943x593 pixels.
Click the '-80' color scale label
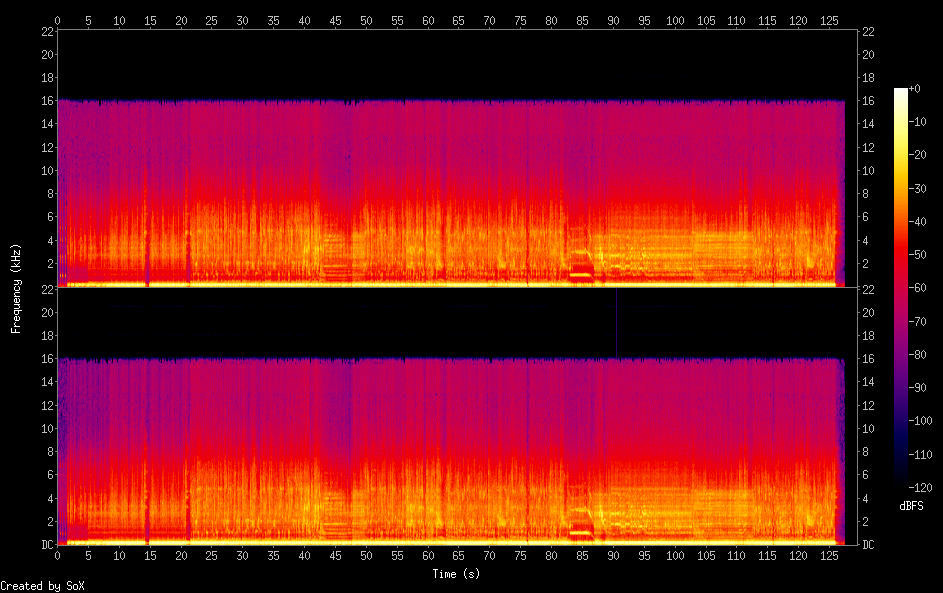coord(918,355)
